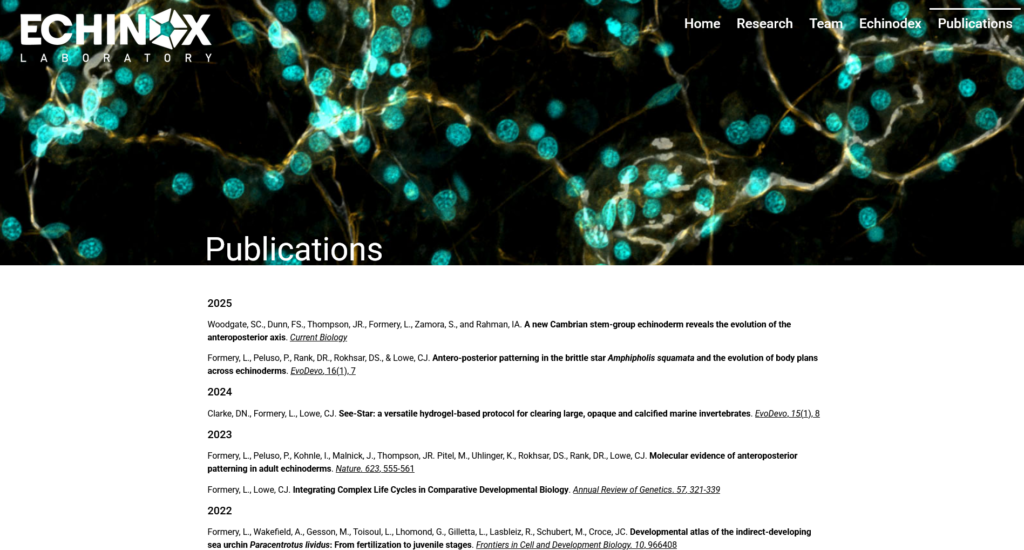Open the Current Biology journal link
This screenshot has height=550, width=1024.
[x=318, y=338]
